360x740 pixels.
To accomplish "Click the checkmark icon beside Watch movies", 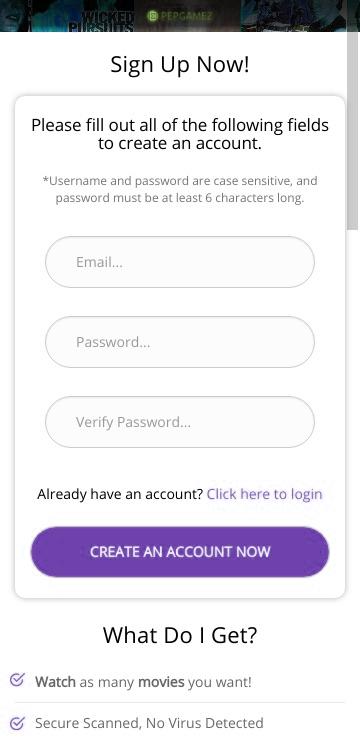I will coord(17,680).
